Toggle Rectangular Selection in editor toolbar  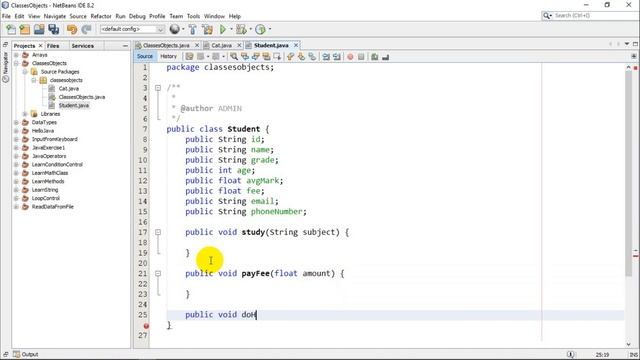[277, 57]
